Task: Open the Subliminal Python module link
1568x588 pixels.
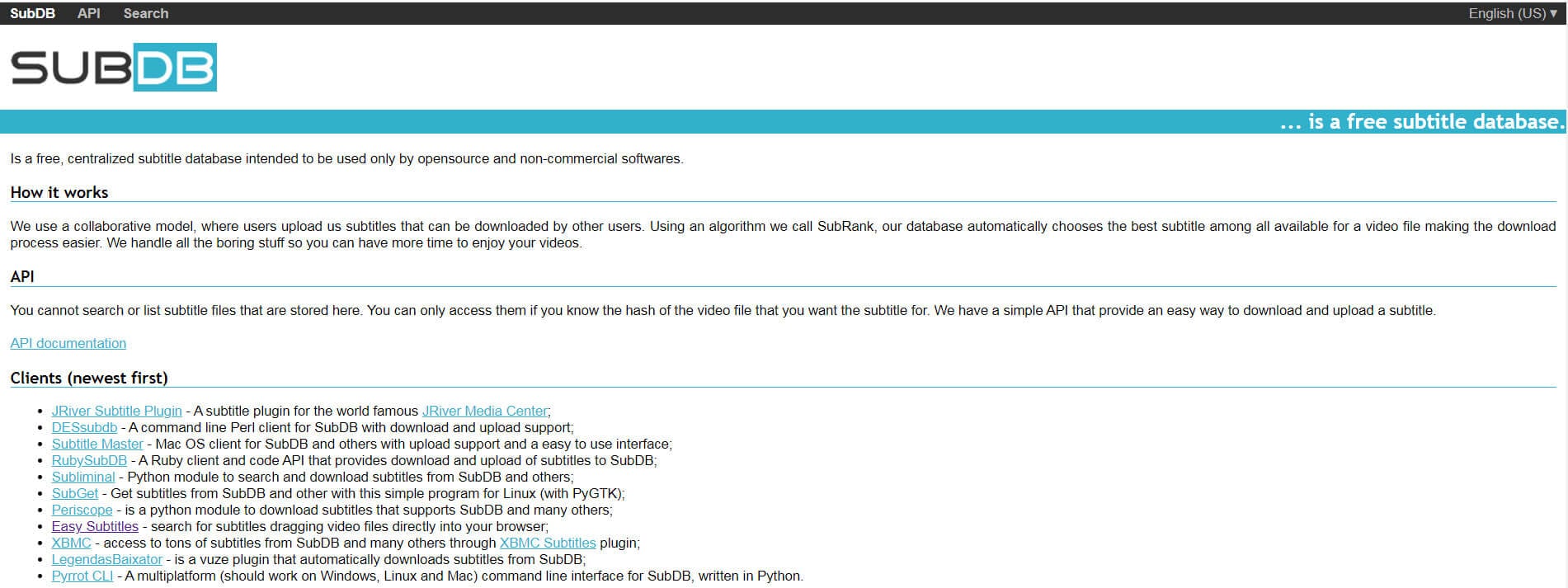Action: point(83,477)
